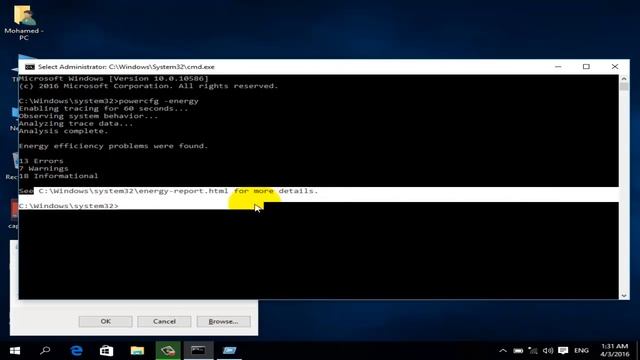Click the energy-report.html path text
This screenshot has width=640, height=360.
click(x=133, y=191)
